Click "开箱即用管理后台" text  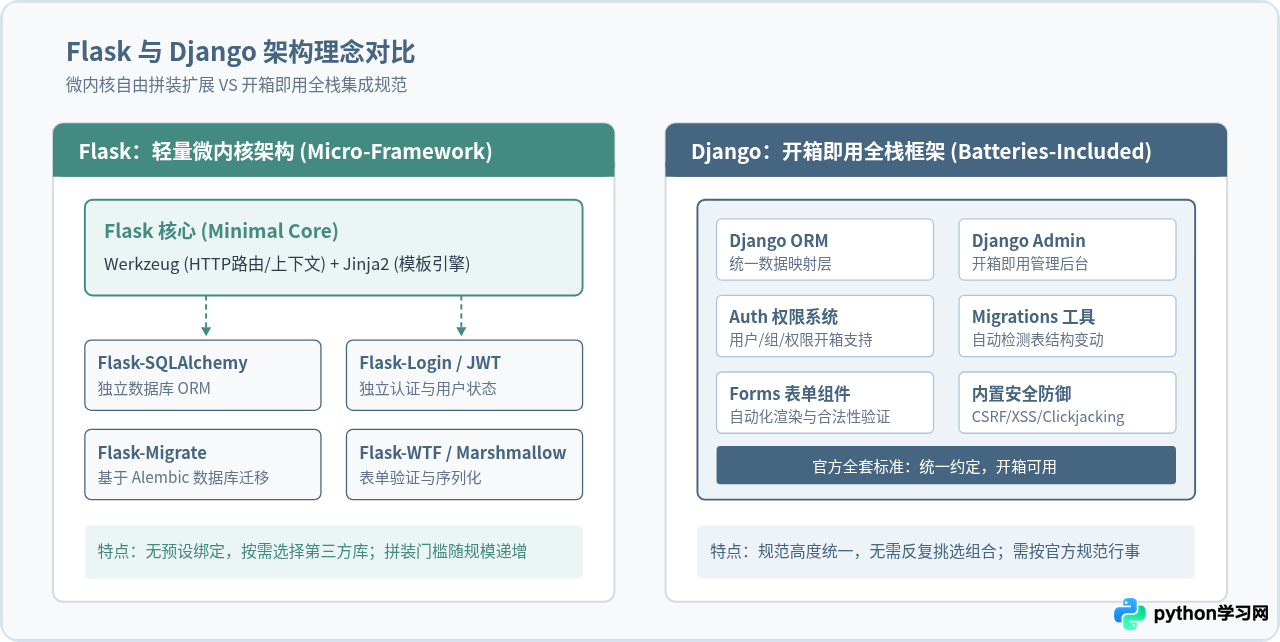(1030, 264)
